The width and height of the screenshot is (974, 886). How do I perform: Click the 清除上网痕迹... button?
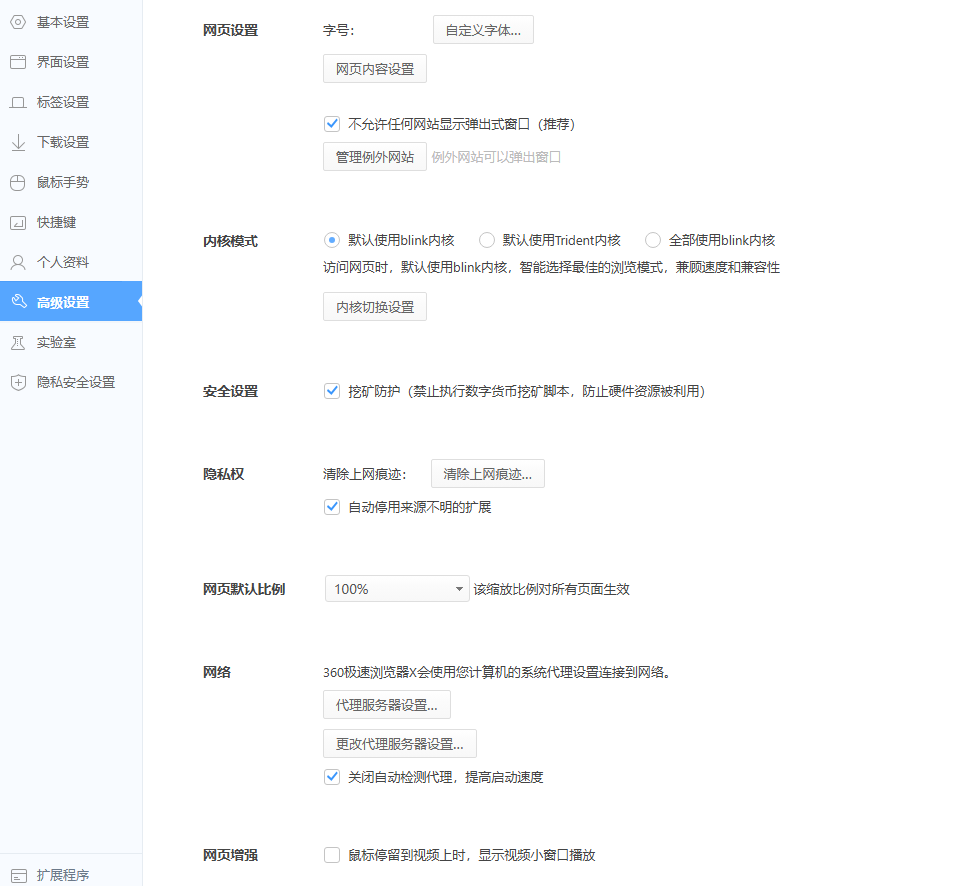[488, 473]
